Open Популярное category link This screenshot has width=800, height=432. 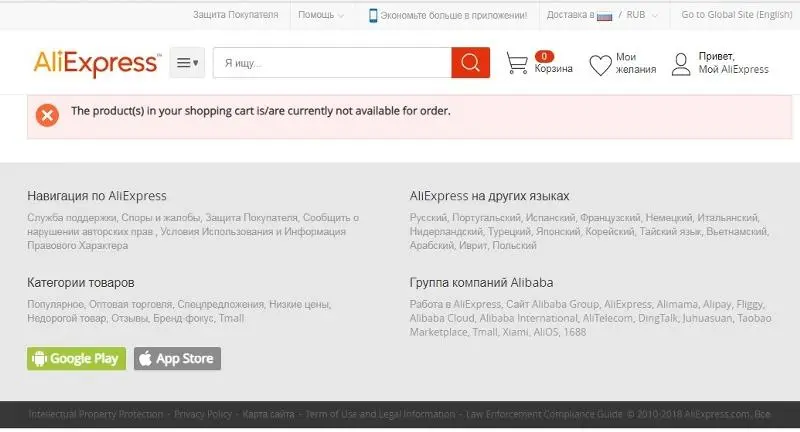tap(56, 304)
